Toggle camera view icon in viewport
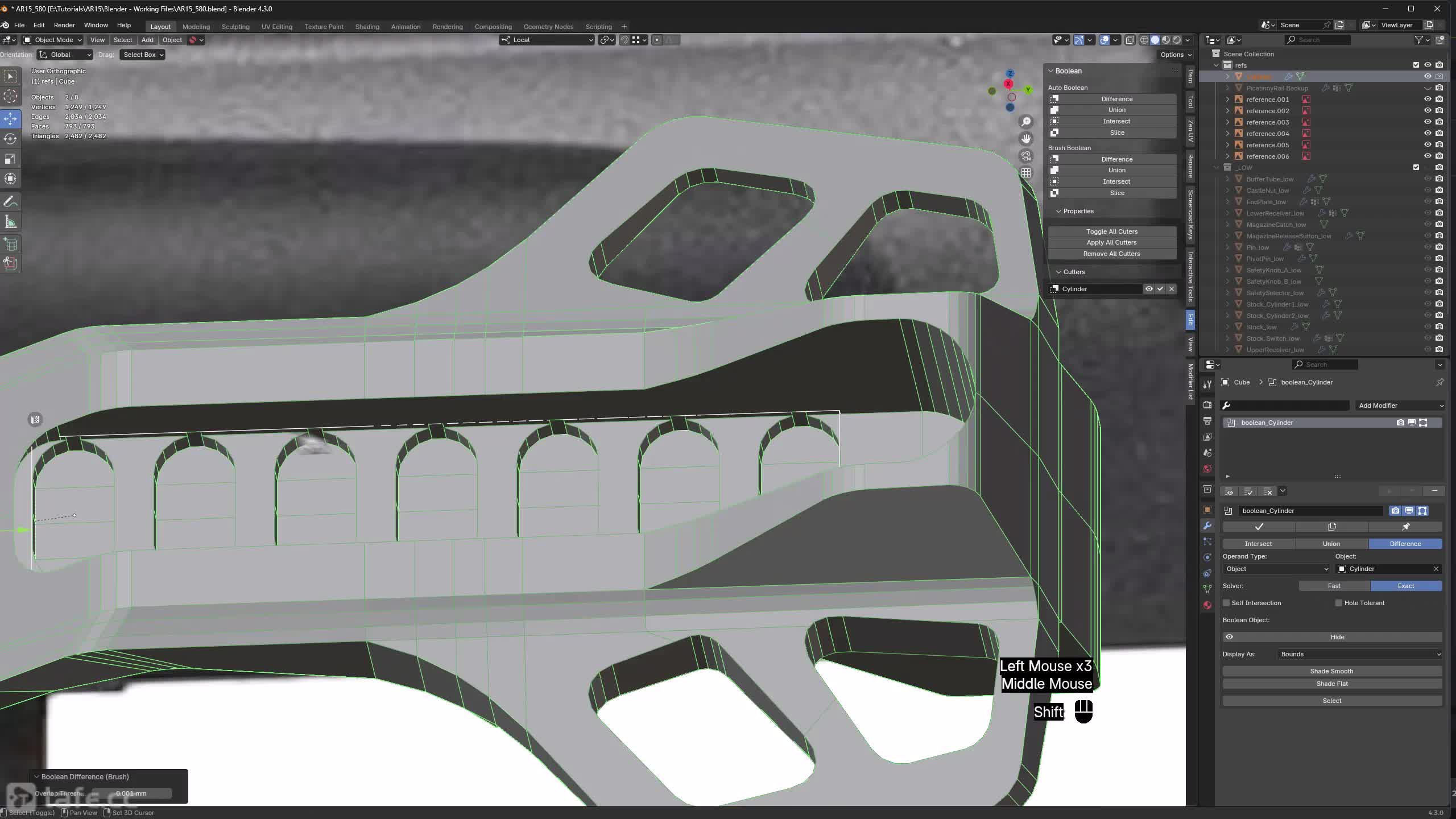 tap(1026, 156)
